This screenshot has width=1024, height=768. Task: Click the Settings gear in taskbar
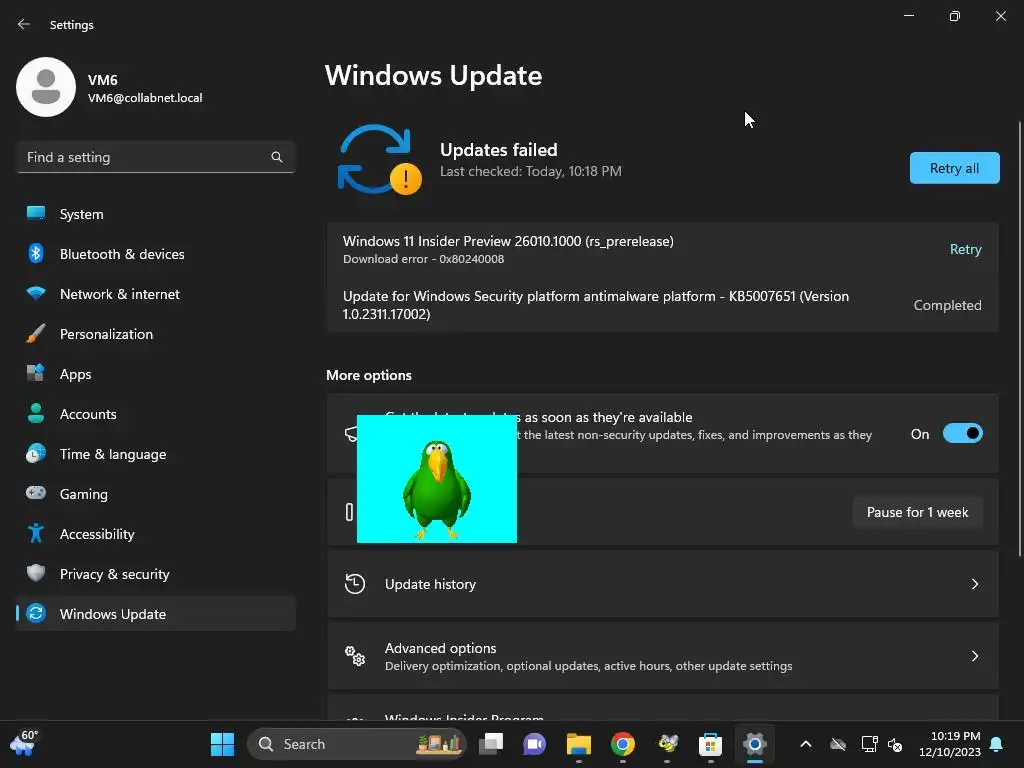[754, 744]
